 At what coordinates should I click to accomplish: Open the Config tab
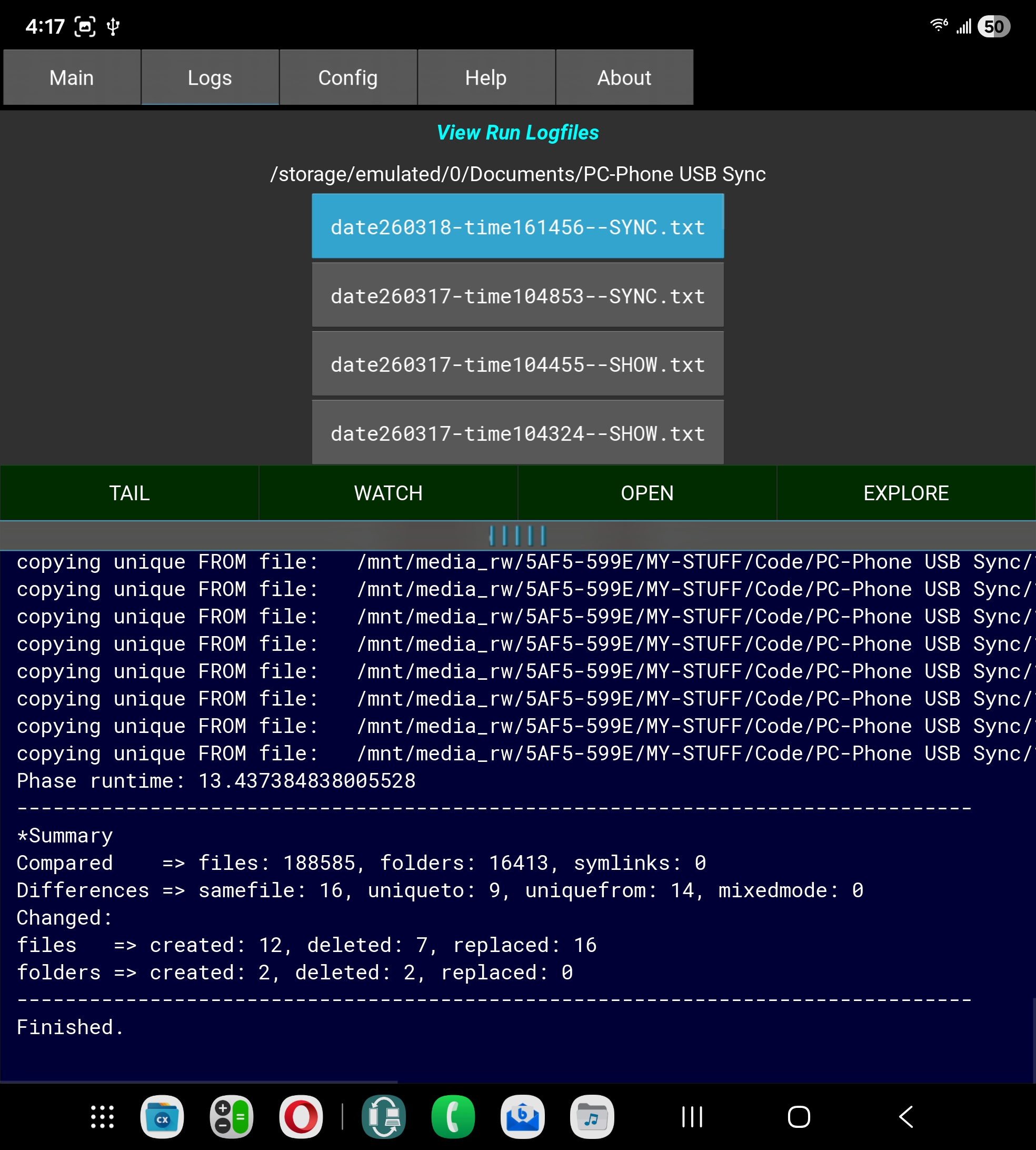348,77
